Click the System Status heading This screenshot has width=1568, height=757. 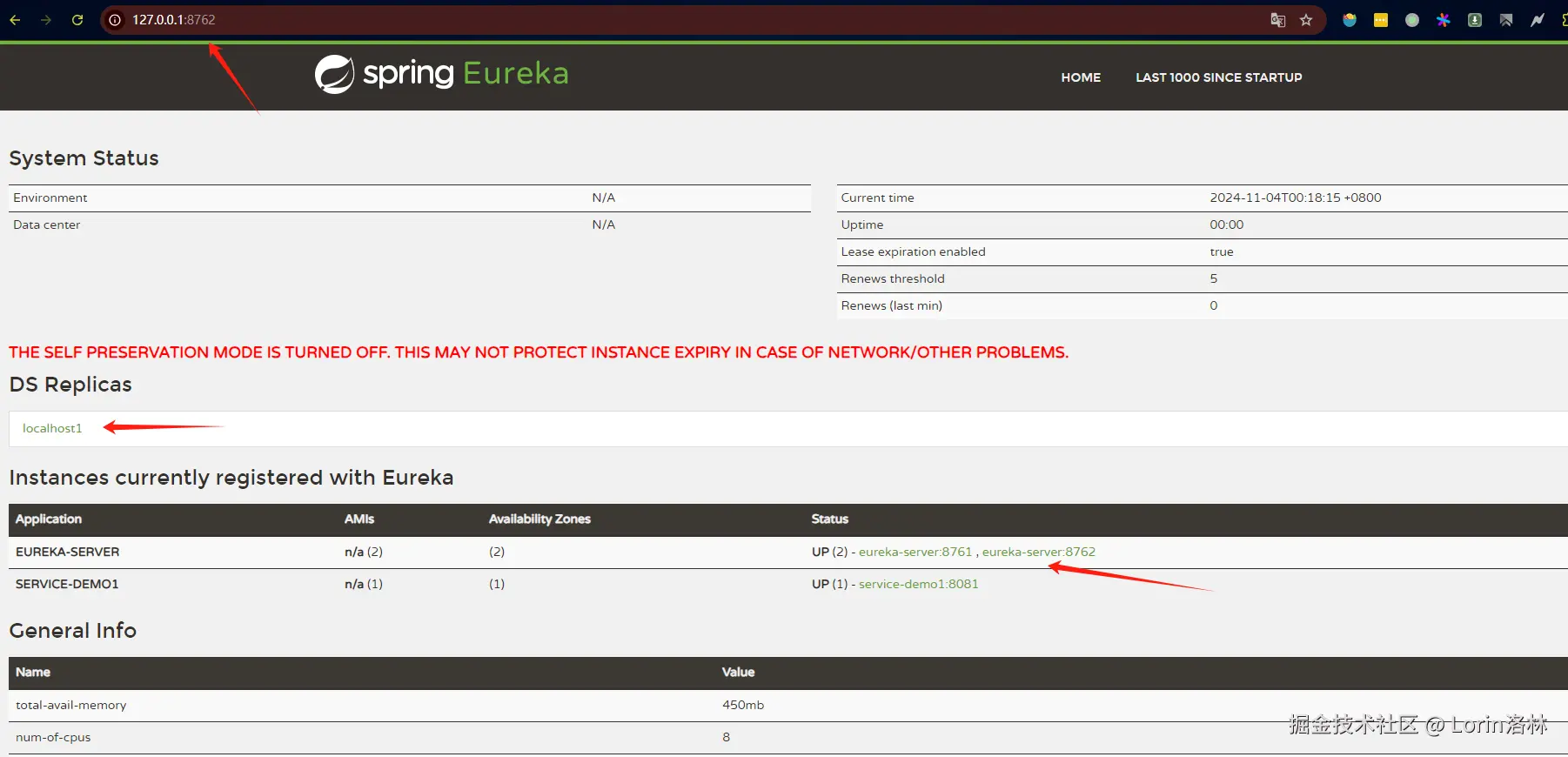tap(84, 158)
